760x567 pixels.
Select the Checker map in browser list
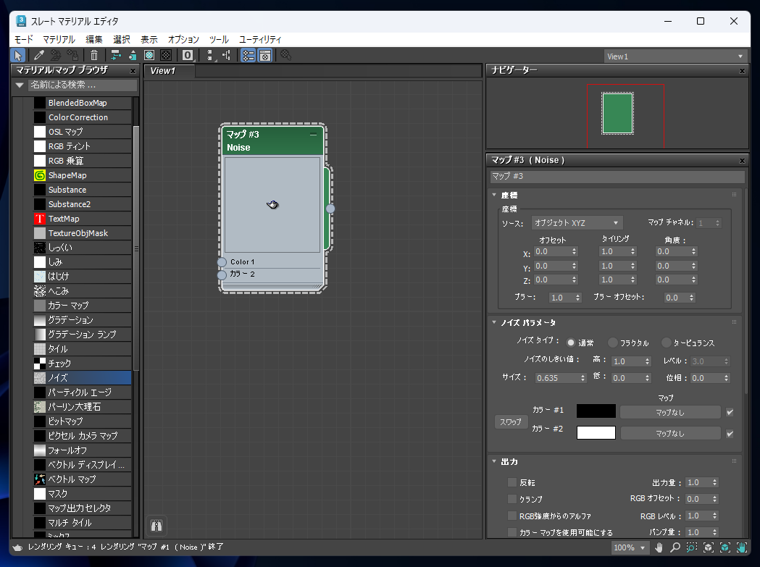pos(82,363)
